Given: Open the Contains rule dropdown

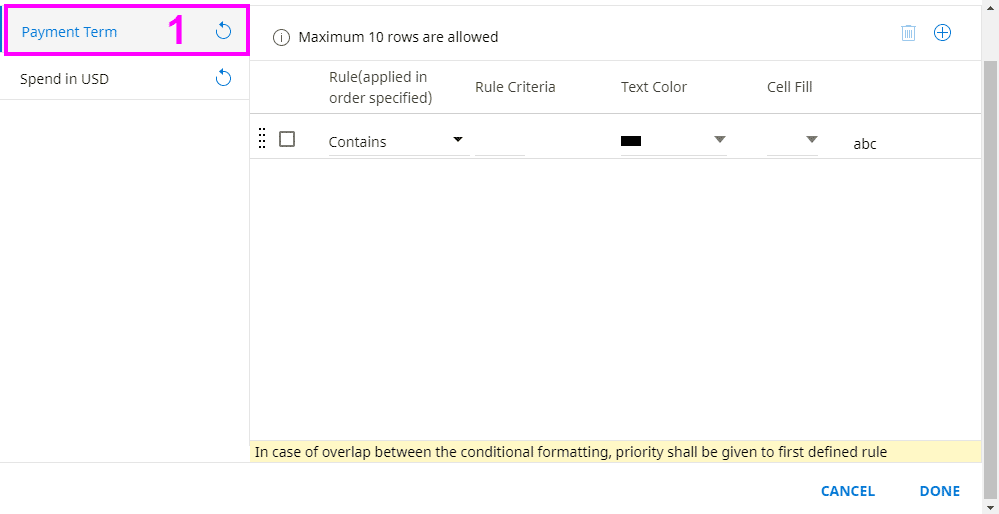Looking at the screenshot, I should (x=398, y=141).
